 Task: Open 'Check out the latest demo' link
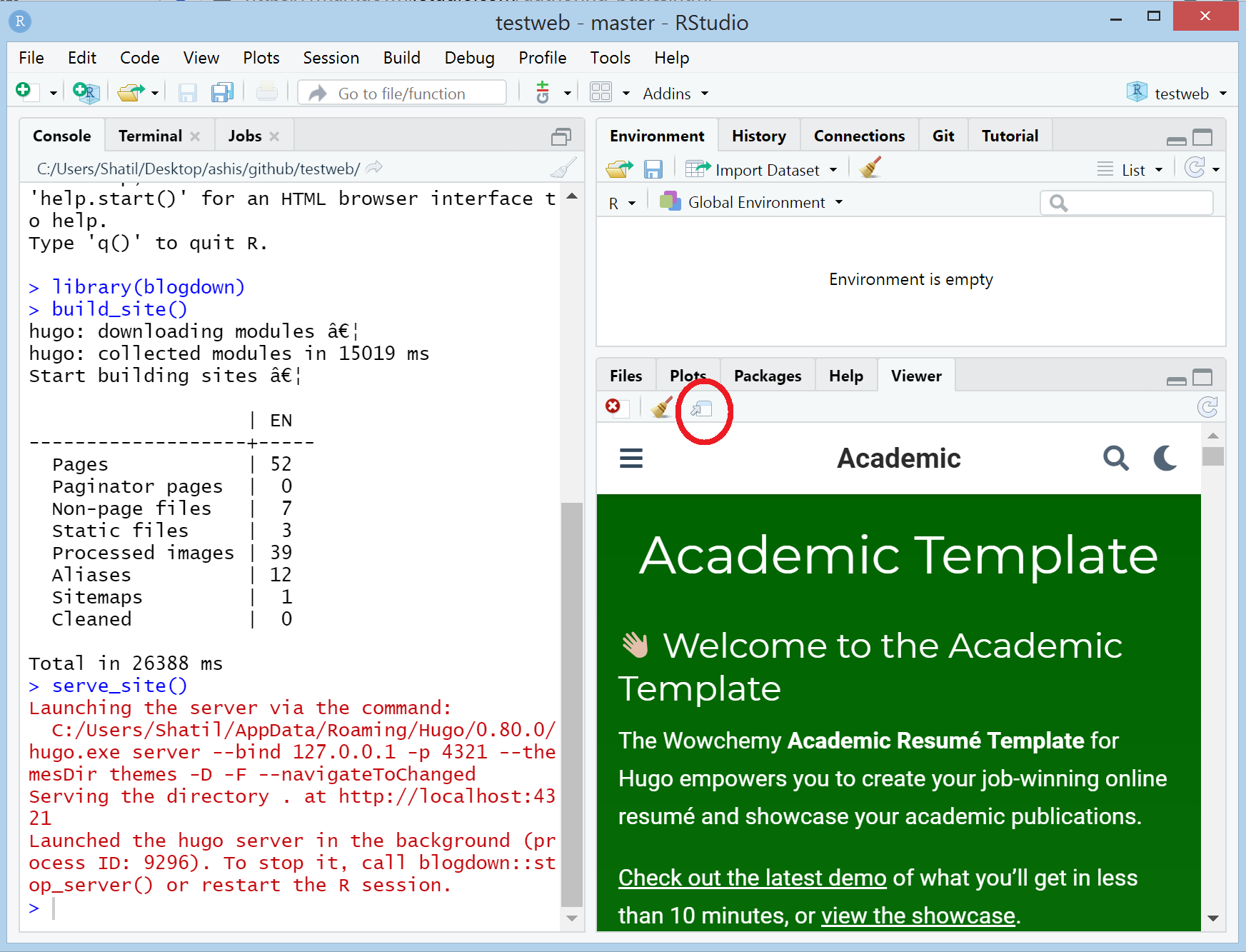(751, 877)
